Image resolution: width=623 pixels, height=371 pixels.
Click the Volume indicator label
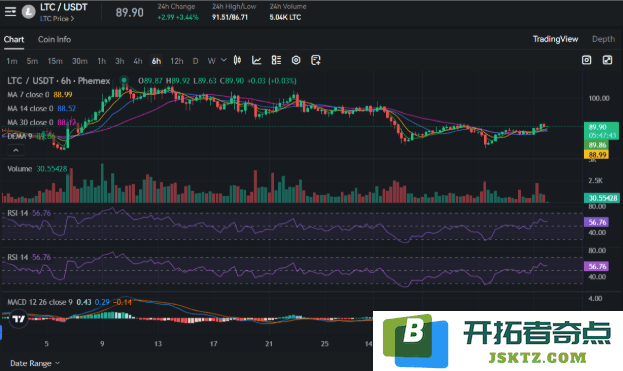coord(19,169)
